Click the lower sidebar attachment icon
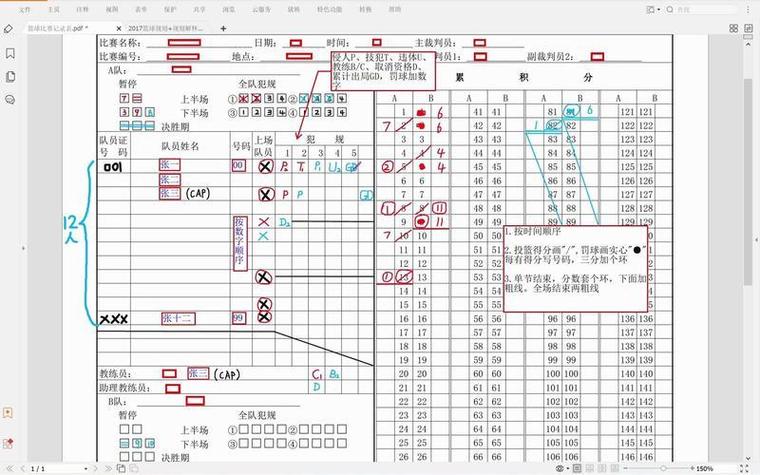This screenshot has height=475, width=760. point(8,413)
